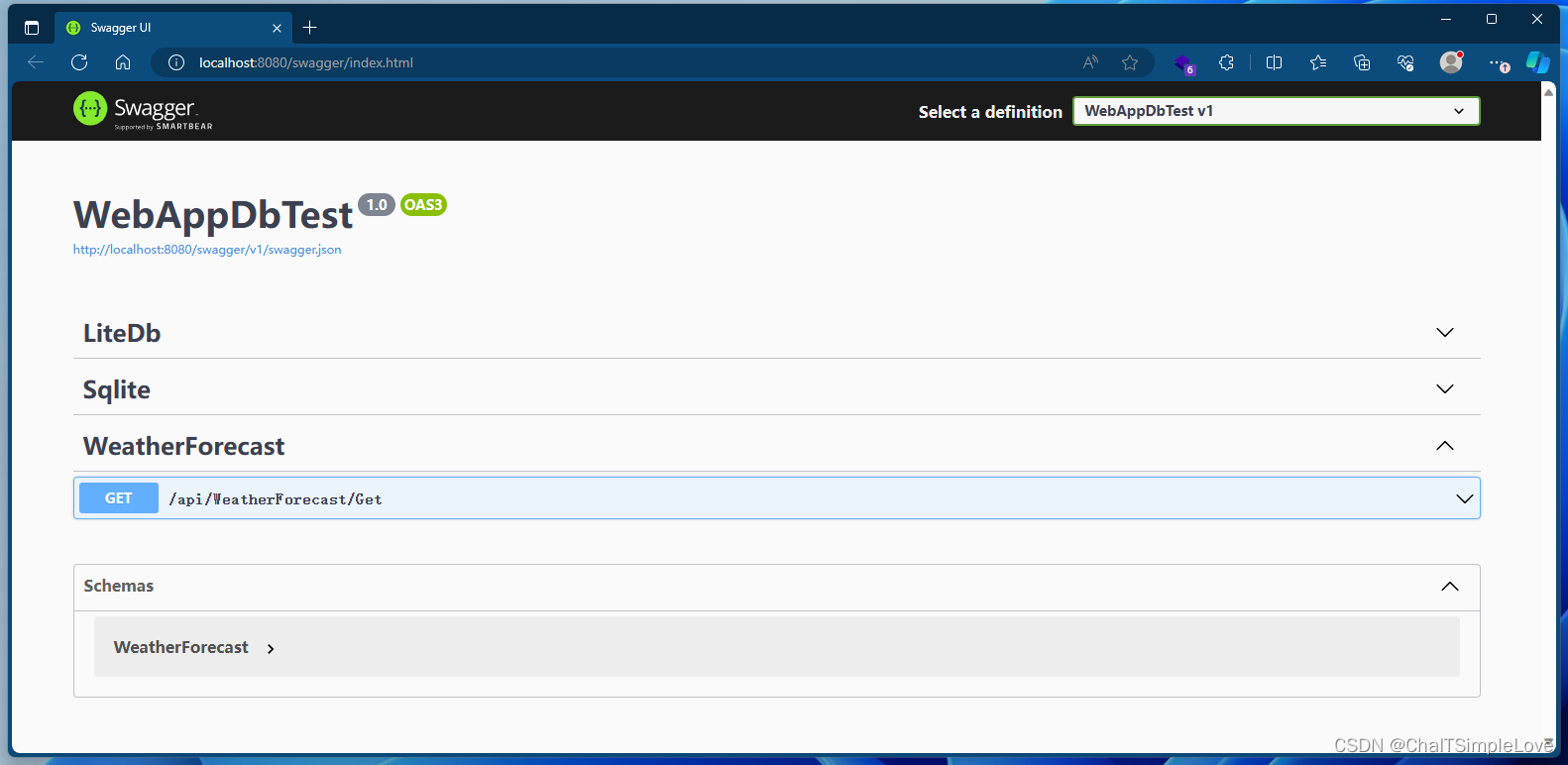1568x765 pixels.
Task: Click the OAS3 badge
Action: (423, 205)
